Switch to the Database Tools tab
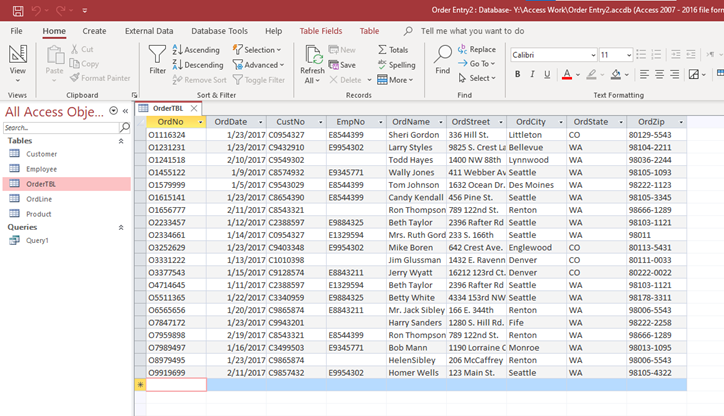This screenshot has height=416, width=724. [x=219, y=31]
